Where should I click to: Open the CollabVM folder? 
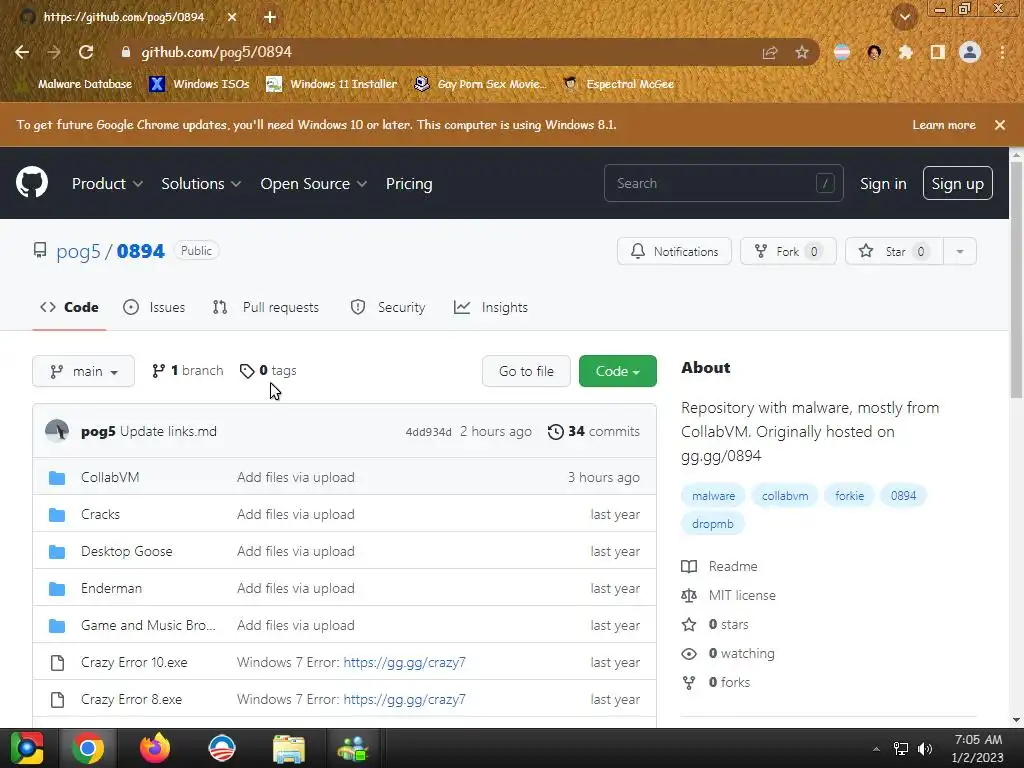110,477
